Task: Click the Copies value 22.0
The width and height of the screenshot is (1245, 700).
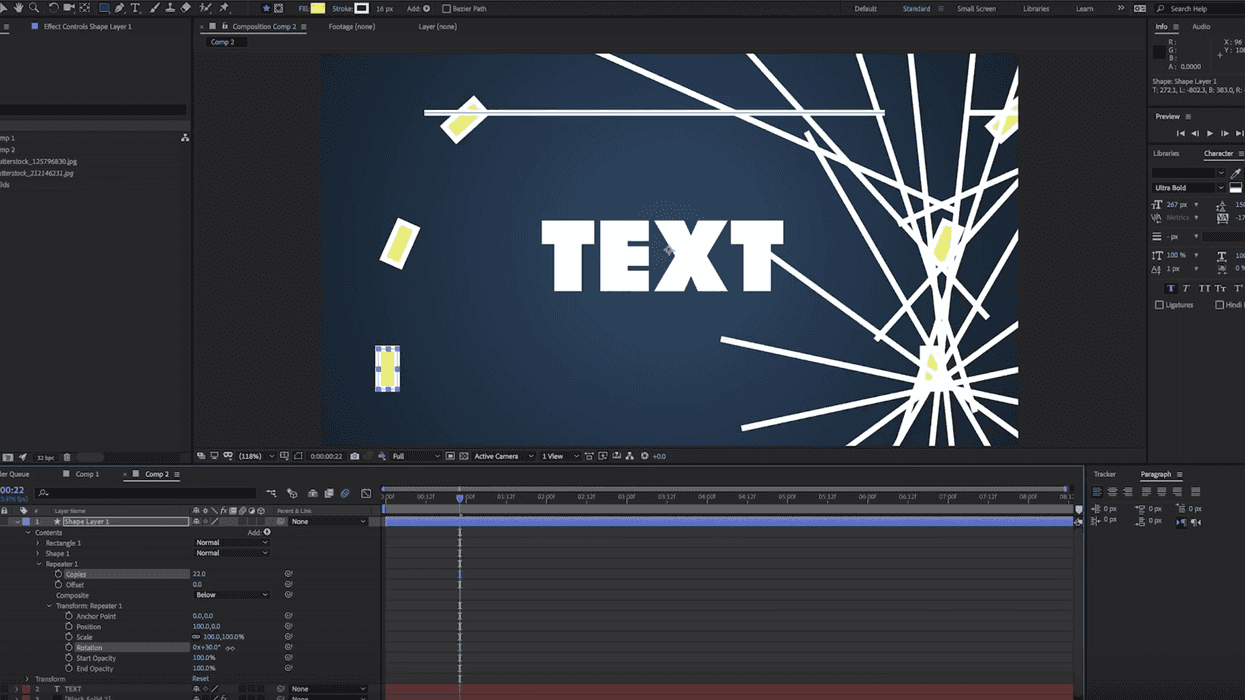Action: click(199, 574)
